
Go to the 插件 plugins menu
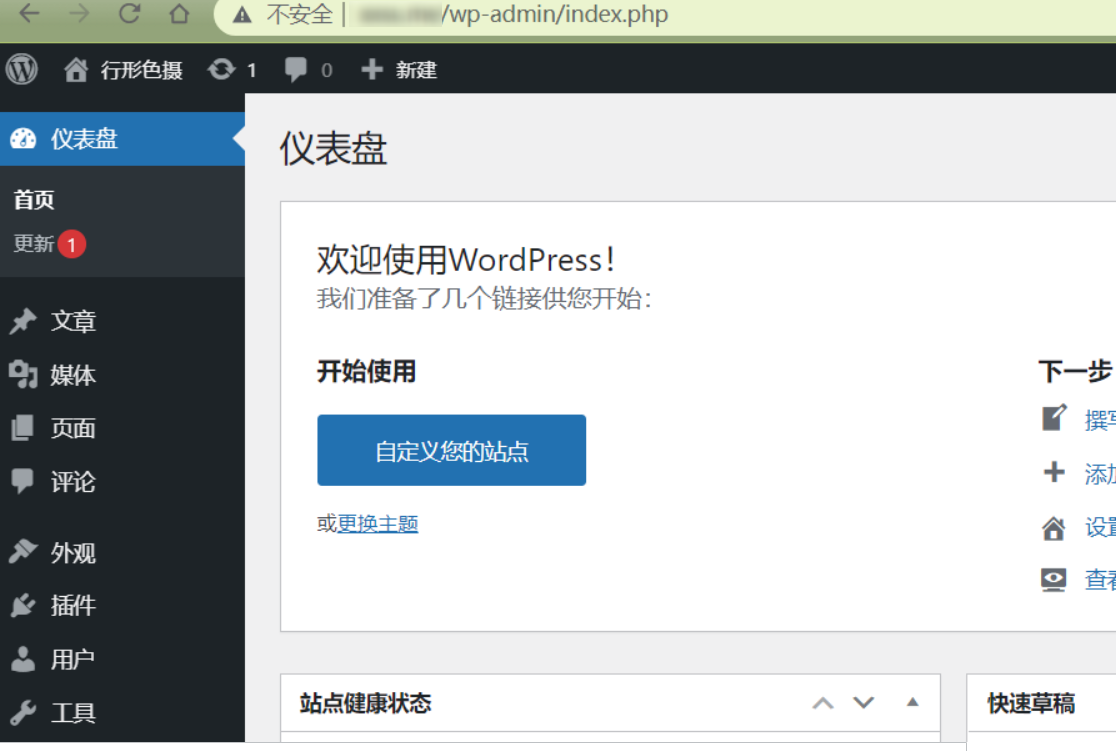coord(73,606)
